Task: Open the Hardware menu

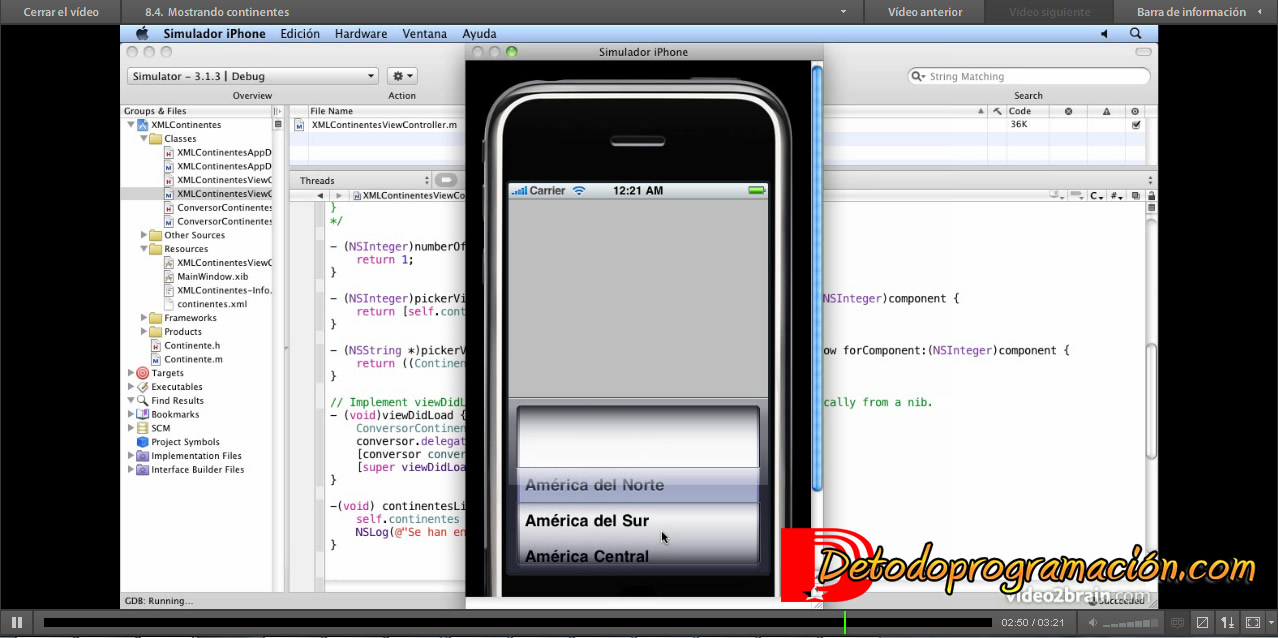Action: point(360,33)
